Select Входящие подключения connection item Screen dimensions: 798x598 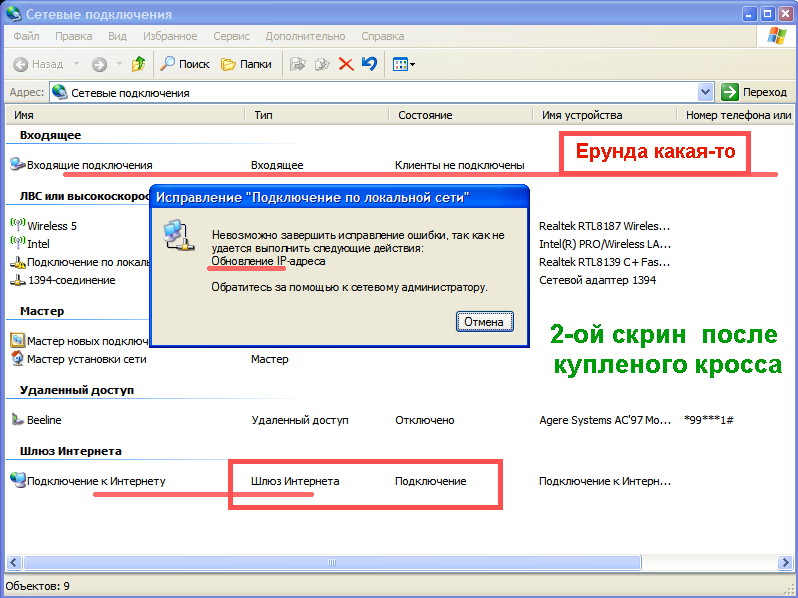88,165
